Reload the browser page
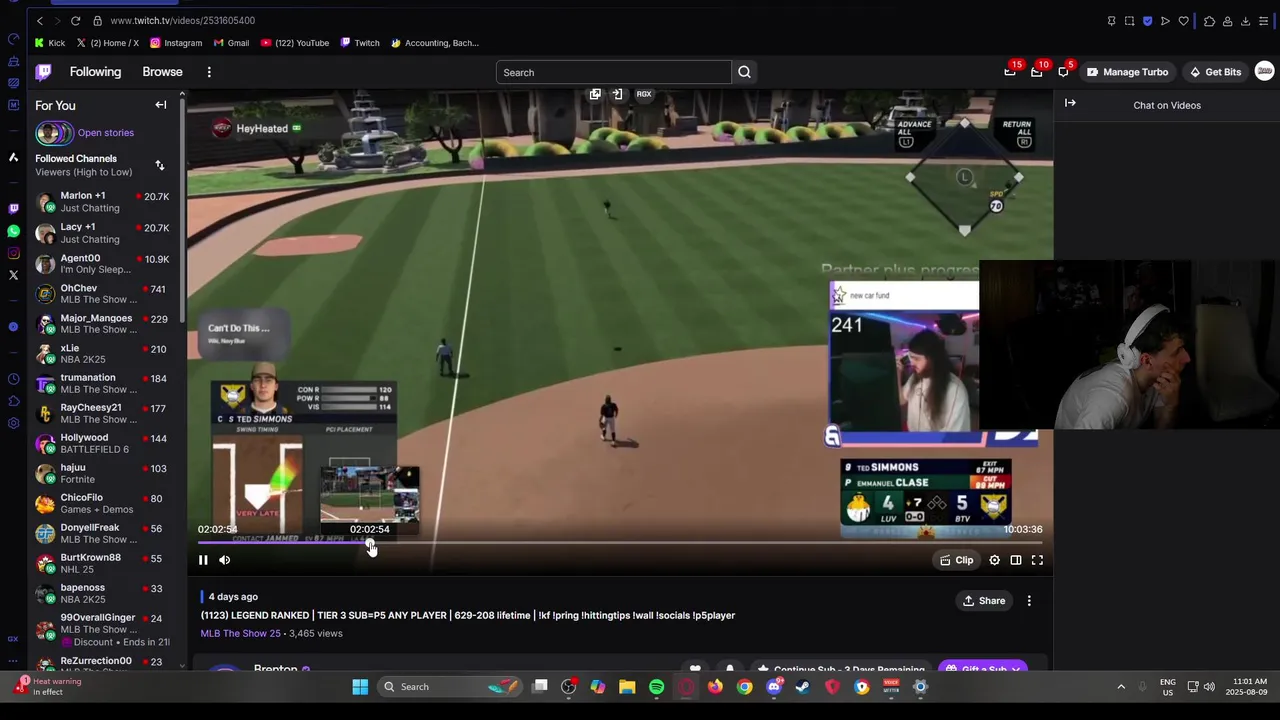The height and width of the screenshot is (720, 1280). pyautogui.click(x=75, y=20)
